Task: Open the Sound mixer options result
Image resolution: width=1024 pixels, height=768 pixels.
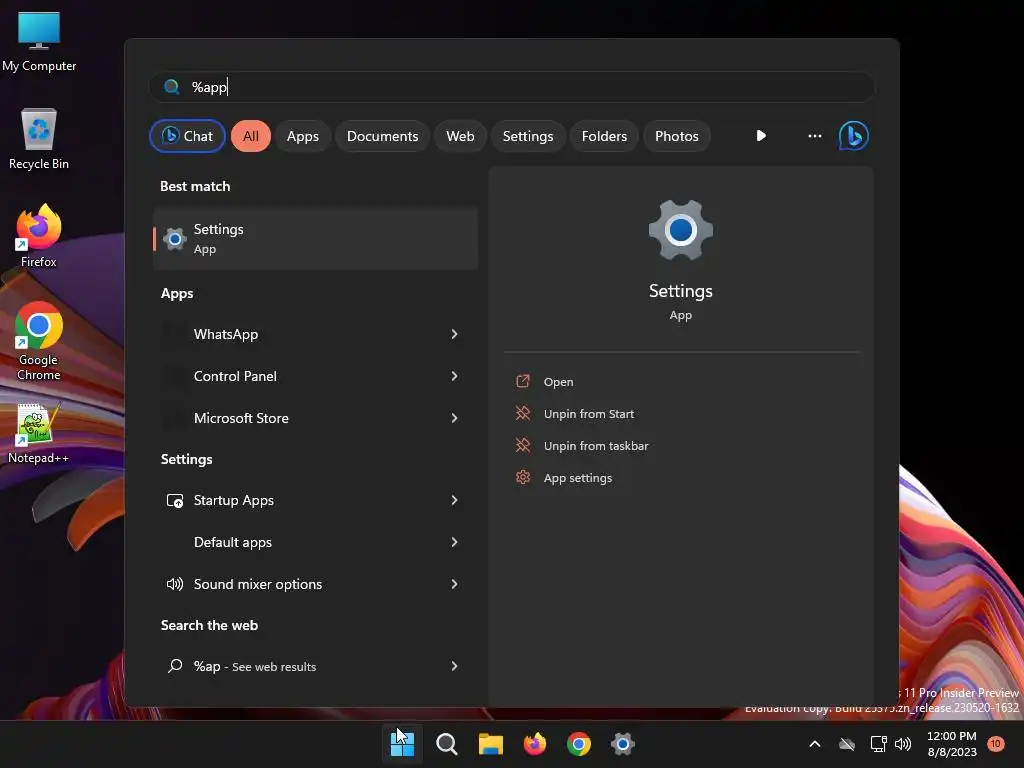Action: point(315,584)
